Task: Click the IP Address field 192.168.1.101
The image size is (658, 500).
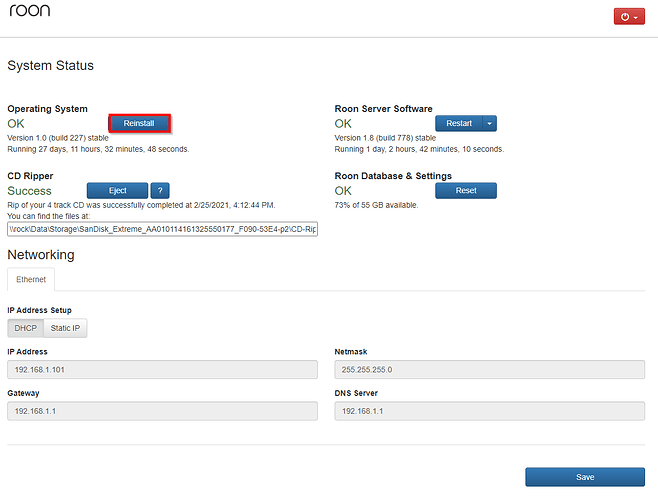Action: point(162,369)
